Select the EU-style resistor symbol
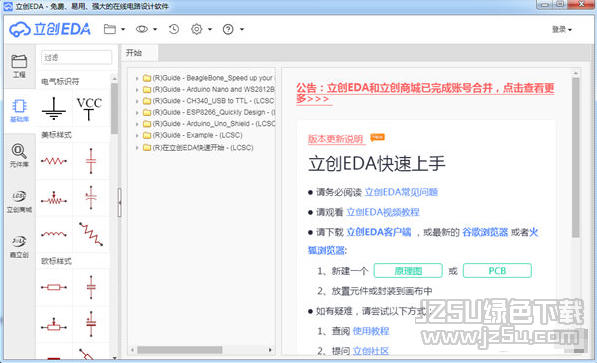597x363 pixels. click(54, 287)
